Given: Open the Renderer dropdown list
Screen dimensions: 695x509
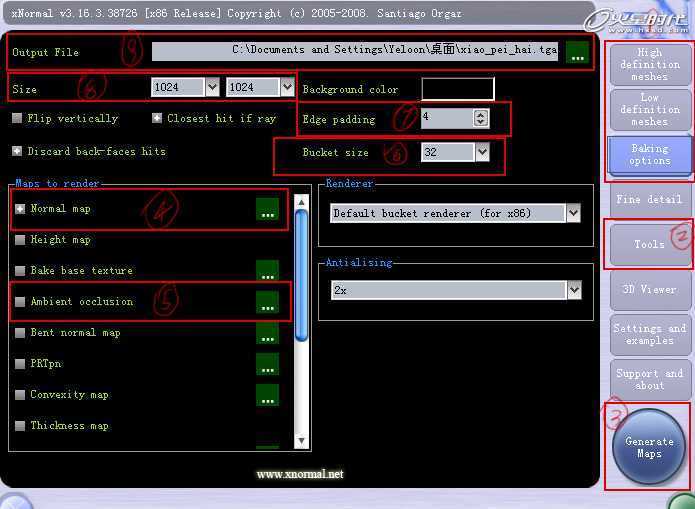Looking at the screenshot, I should [x=574, y=213].
